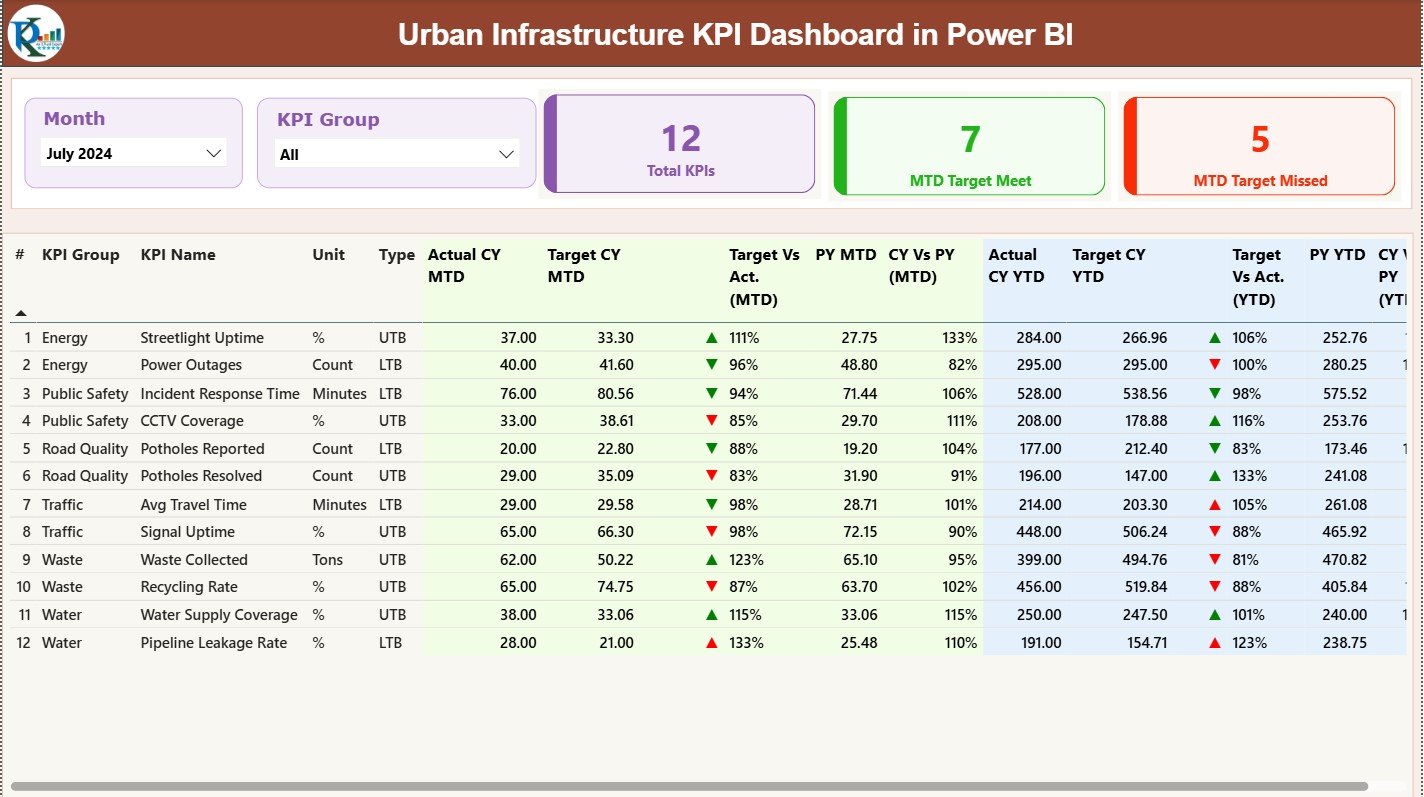Image resolution: width=1424 pixels, height=797 pixels.
Task: Click the red up-triangle on Pipeline Leakage Rate row
Action: tap(710, 642)
